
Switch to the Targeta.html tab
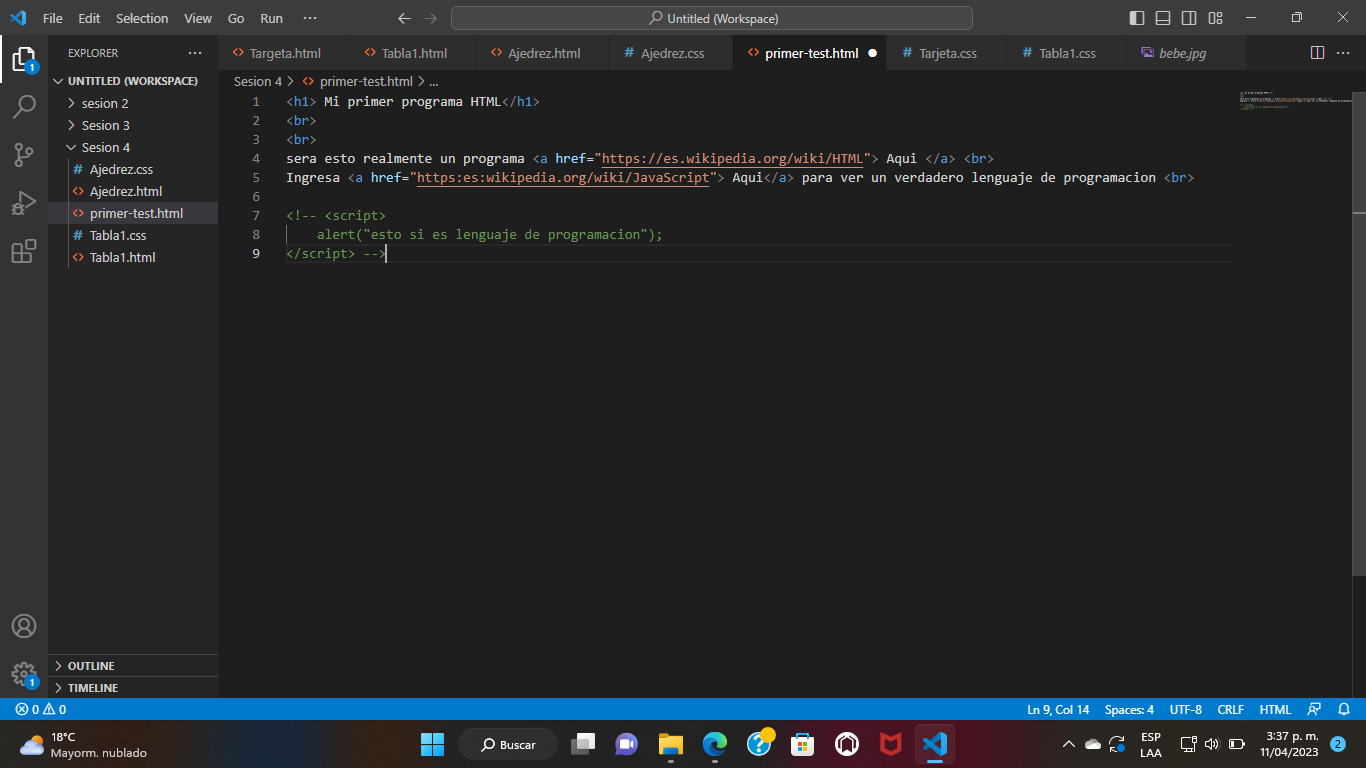coord(284,53)
